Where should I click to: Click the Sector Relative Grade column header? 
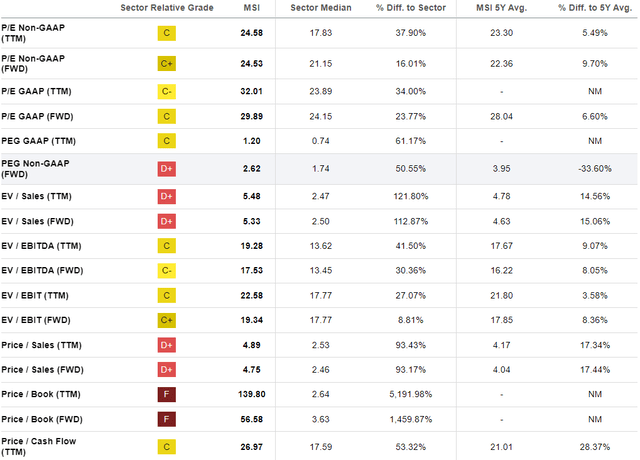[x=167, y=8]
